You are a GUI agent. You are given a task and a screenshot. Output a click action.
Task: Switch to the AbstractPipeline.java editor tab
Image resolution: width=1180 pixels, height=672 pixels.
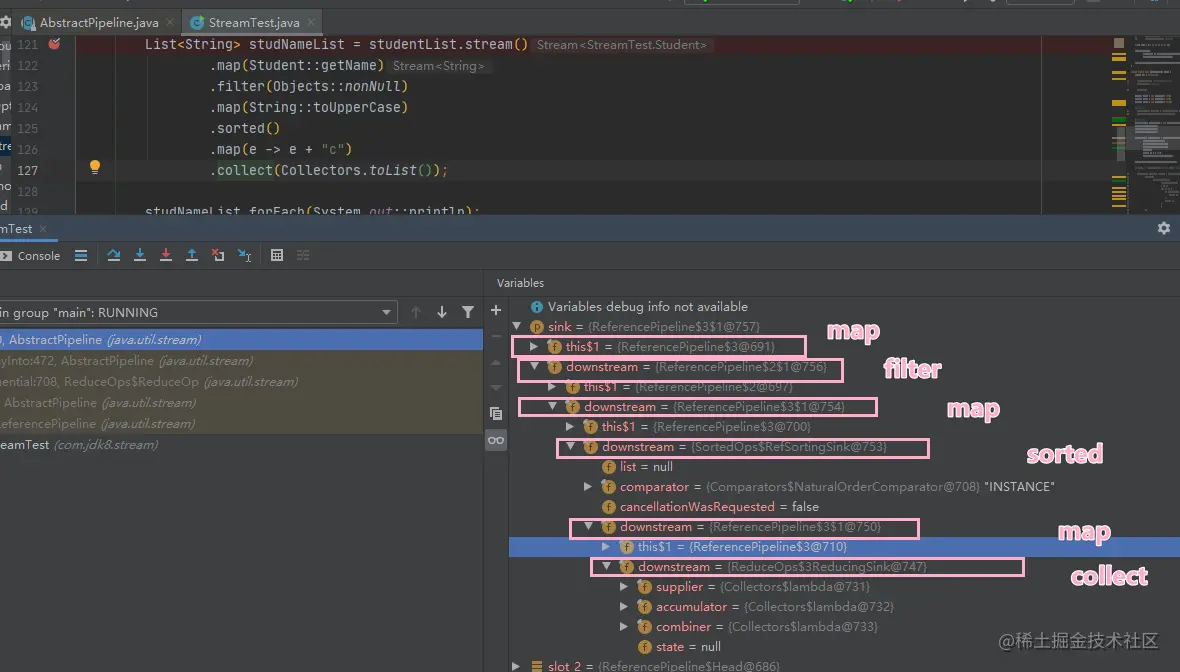click(x=99, y=23)
